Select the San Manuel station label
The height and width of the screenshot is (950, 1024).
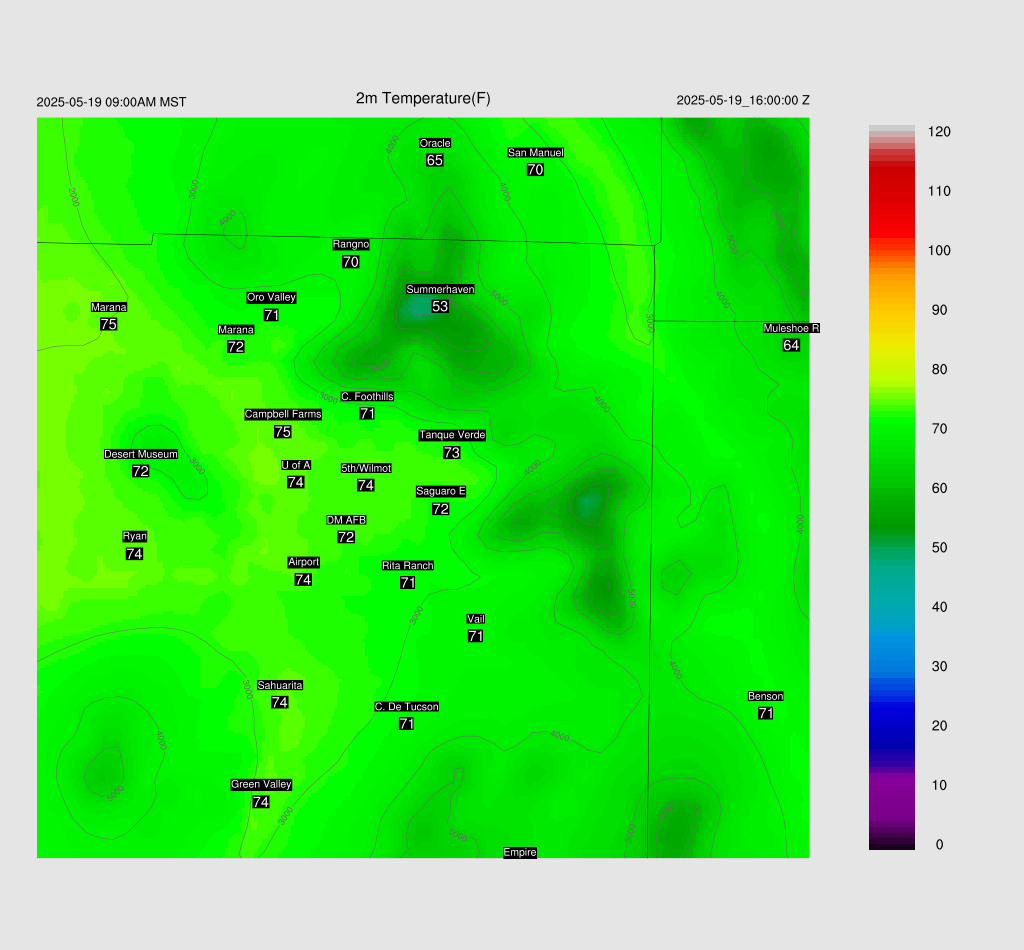click(x=536, y=152)
